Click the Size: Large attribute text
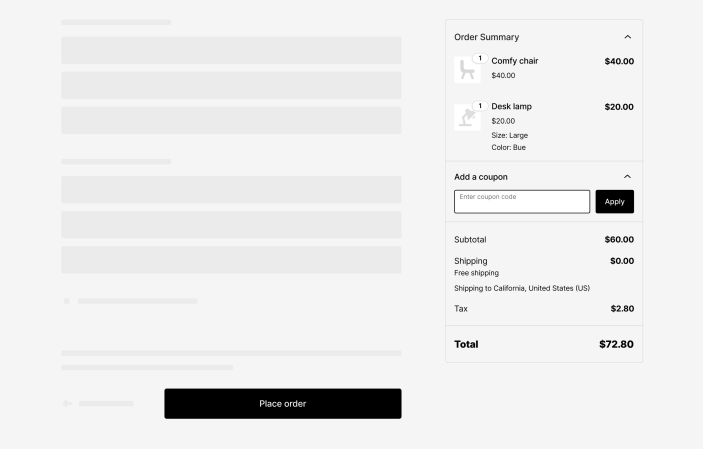Viewport: 703px width, 449px height. coord(510,135)
